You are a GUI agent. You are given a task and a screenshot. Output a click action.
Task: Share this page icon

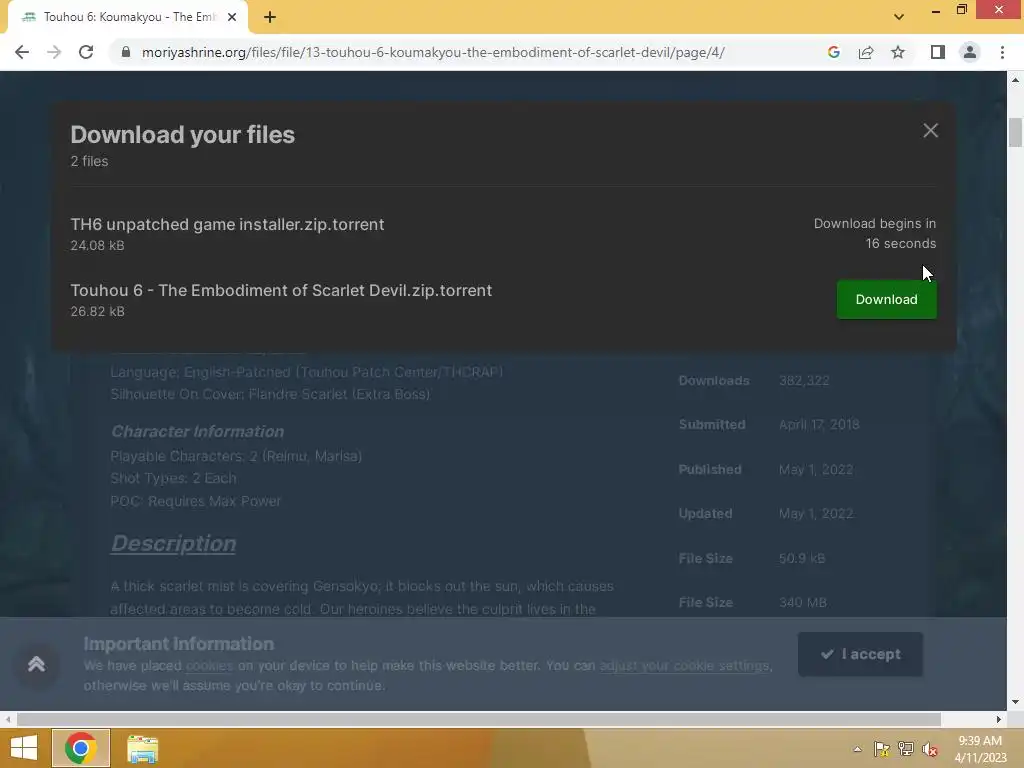click(x=866, y=52)
